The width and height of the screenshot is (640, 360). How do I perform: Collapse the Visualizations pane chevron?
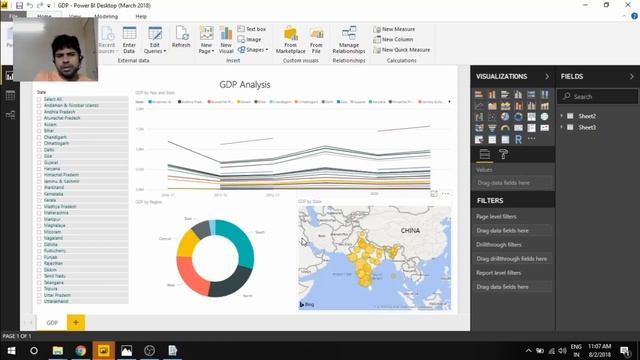pyautogui.click(x=547, y=76)
